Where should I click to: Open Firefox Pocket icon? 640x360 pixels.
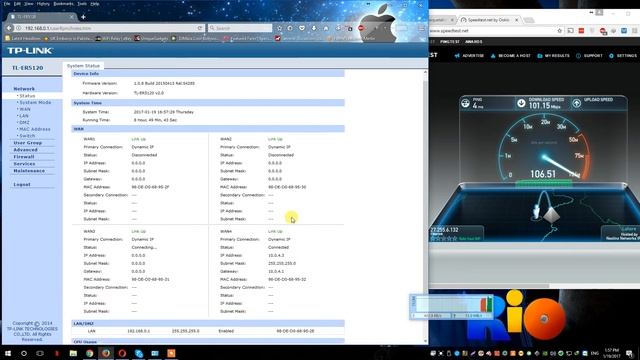coord(302,28)
